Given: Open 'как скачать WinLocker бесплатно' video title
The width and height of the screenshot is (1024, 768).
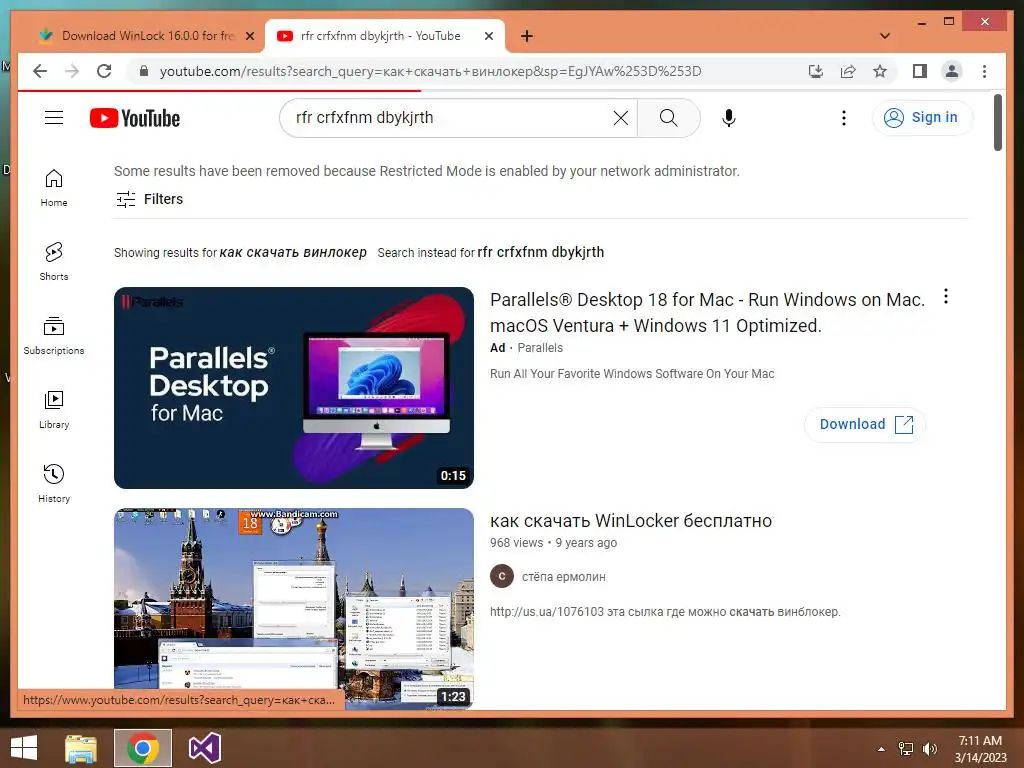Looking at the screenshot, I should tap(631, 520).
